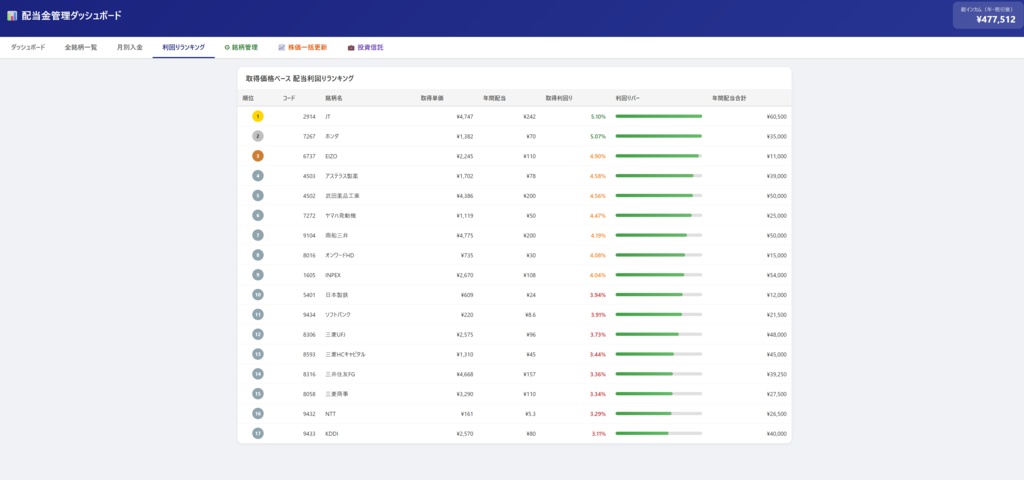Click the rank 4 badge for アステラス製薬
The image size is (1024, 480).
pyautogui.click(x=258, y=176)
